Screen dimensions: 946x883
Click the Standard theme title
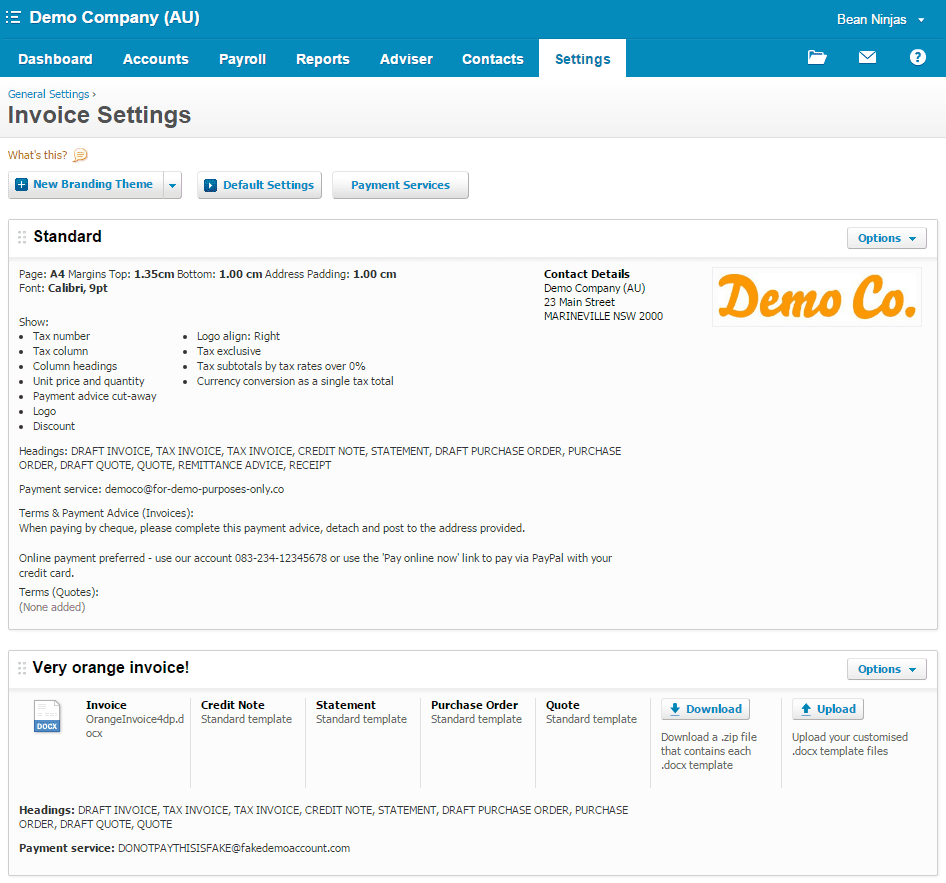tap(68, 236)
